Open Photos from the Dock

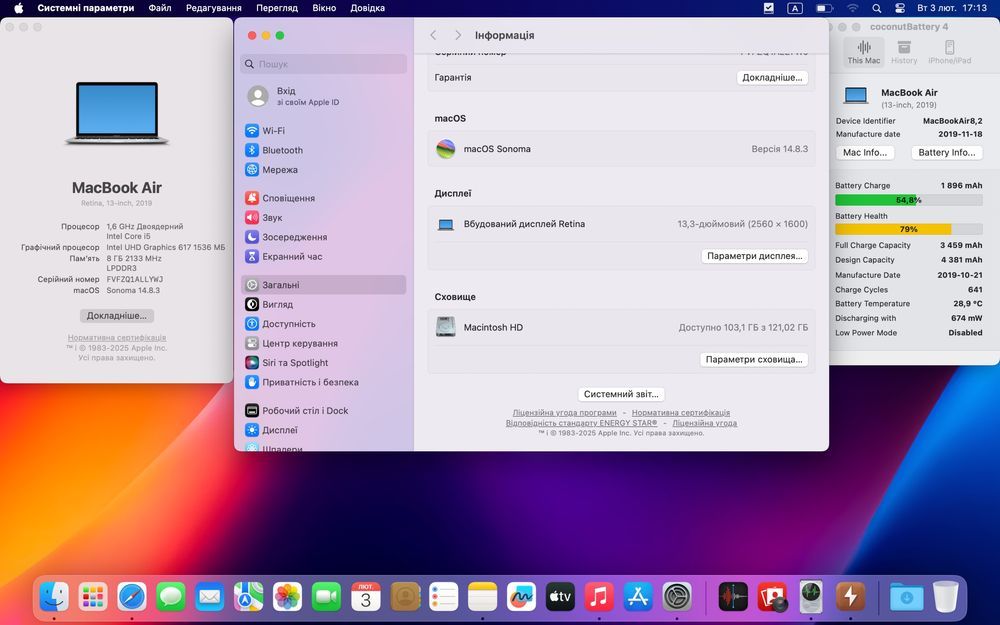click(x=288, y=598)
